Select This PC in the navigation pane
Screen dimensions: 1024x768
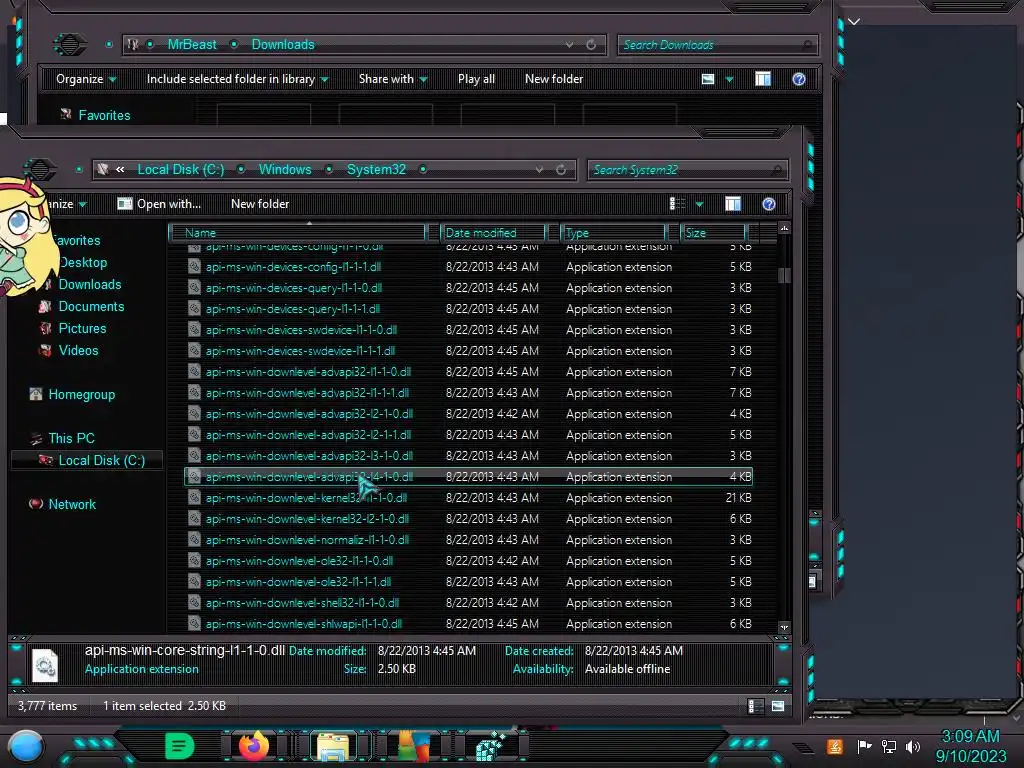[x=71, y=438]
